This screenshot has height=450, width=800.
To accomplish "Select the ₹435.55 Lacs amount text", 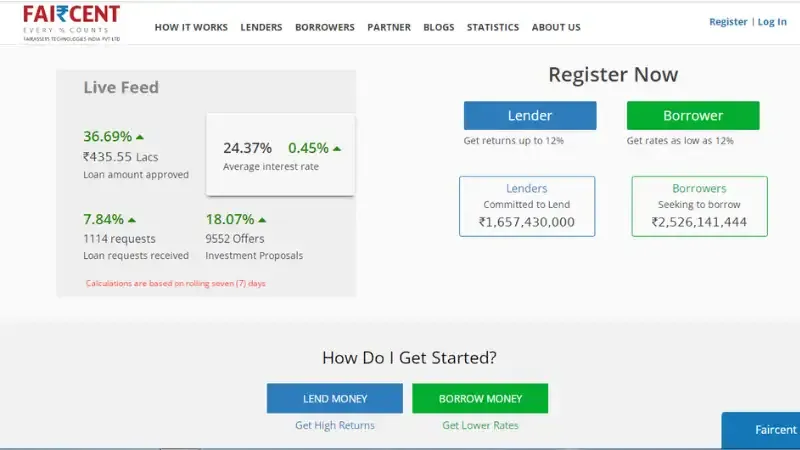I will click(120, 157).
